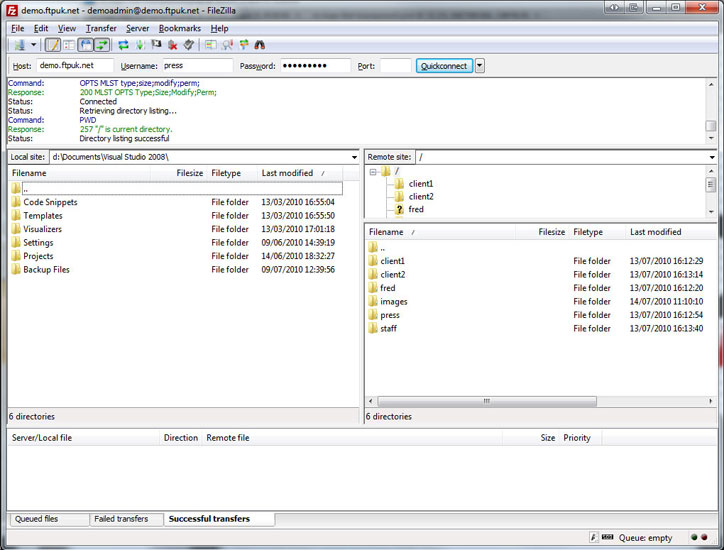This screenshot has width=724, height=550.
Task: Open the Quickconnect history dropdown
Action: coord(480,66)
